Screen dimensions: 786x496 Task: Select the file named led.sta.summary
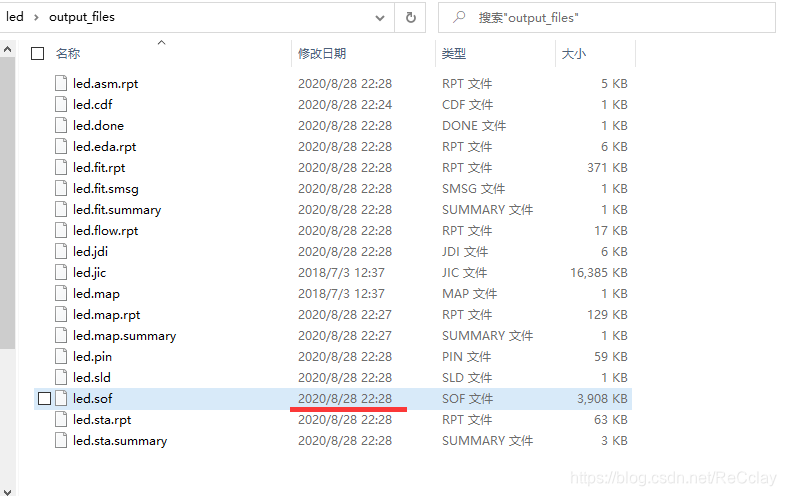(120, 440)
